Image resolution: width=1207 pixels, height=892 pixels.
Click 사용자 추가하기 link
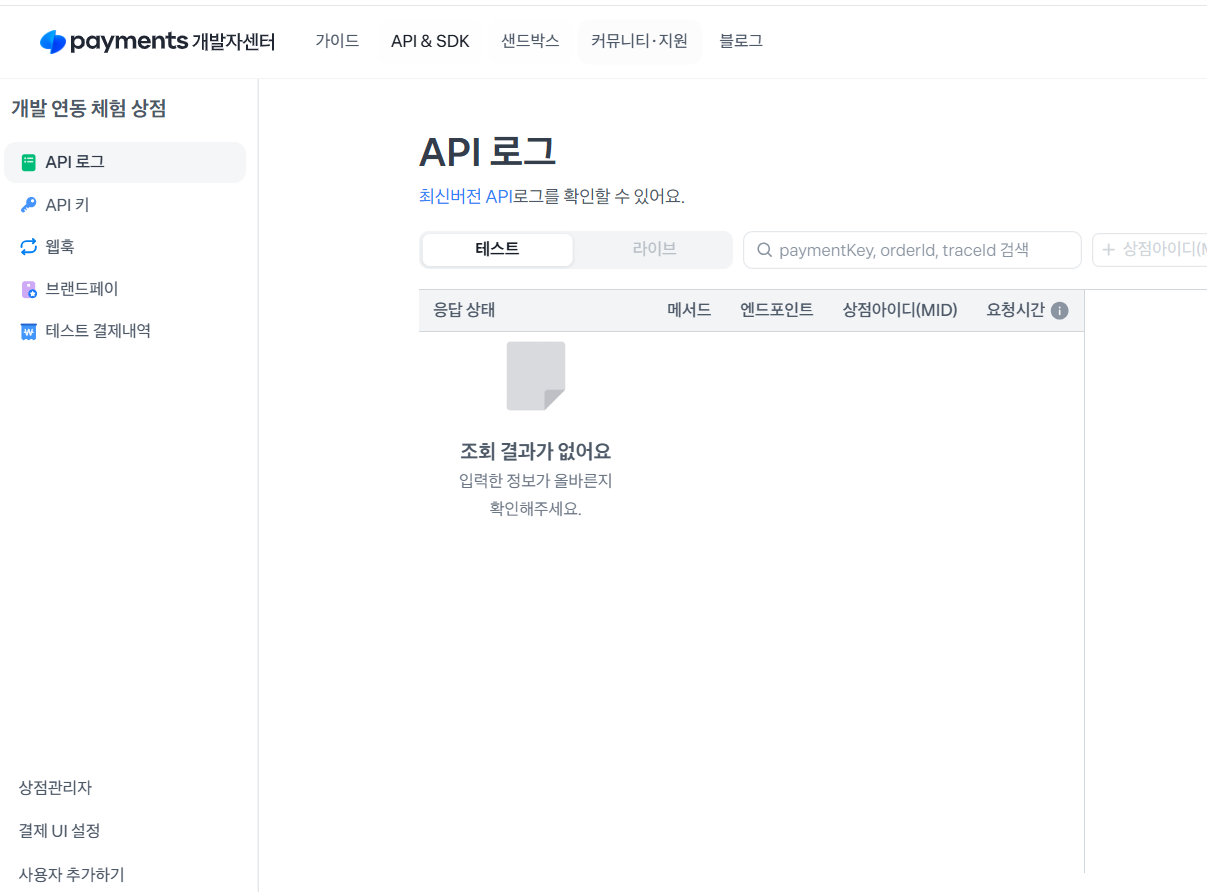[x=71, y=874]
